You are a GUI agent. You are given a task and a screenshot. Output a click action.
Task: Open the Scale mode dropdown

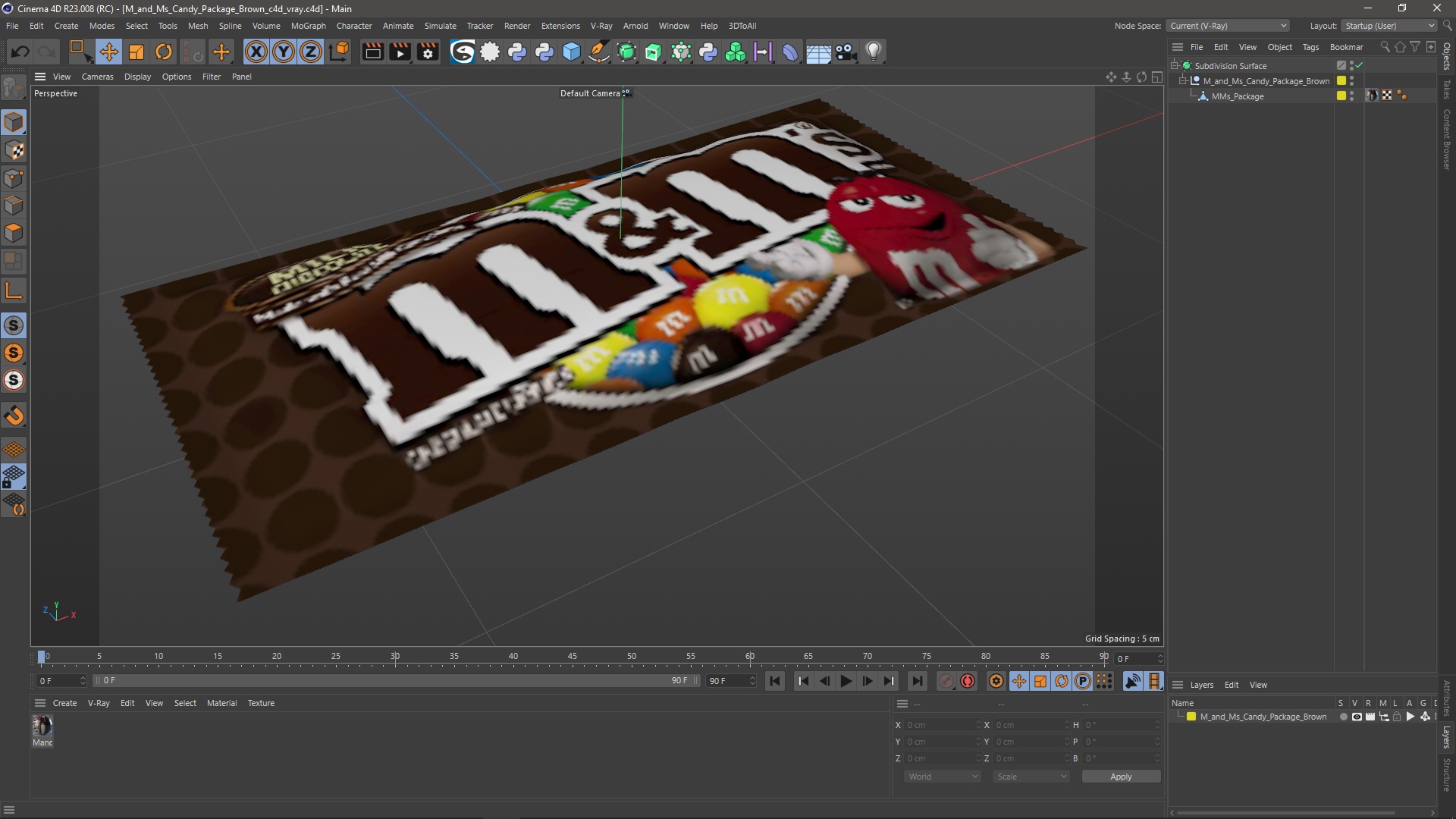pyautogui.click(x=1031, y=777)
